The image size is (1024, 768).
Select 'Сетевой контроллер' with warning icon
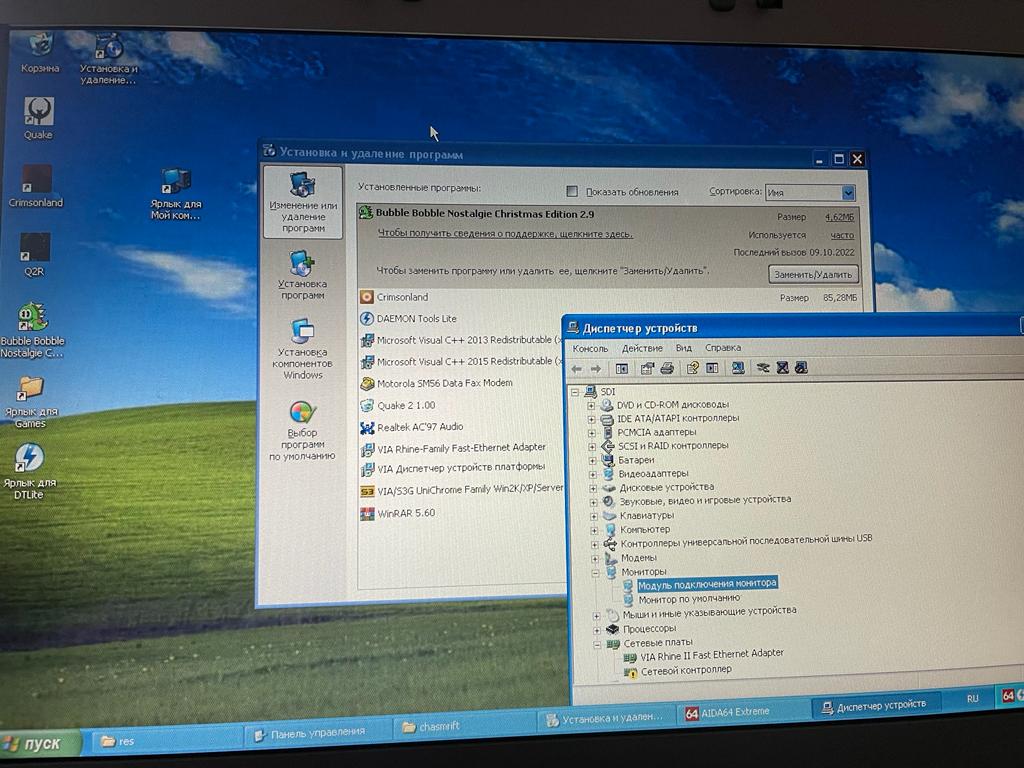coord(685,671)
